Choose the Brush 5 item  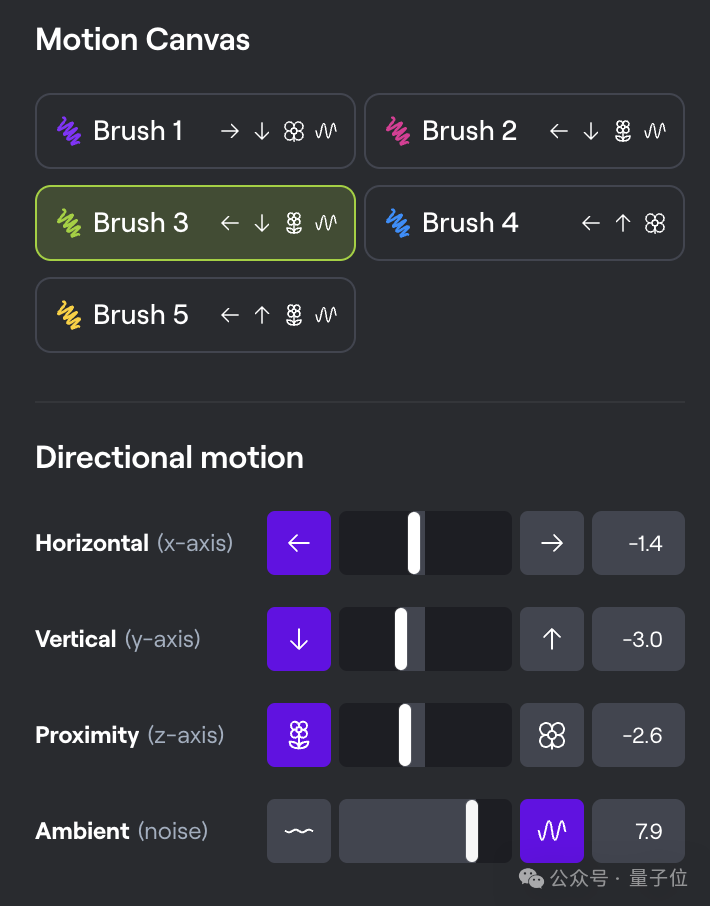195,315
